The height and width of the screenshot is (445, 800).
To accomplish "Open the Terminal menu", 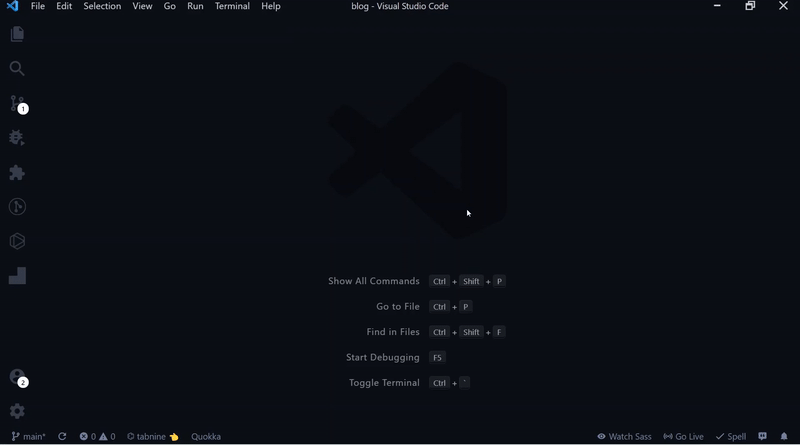I will (232, 6).
